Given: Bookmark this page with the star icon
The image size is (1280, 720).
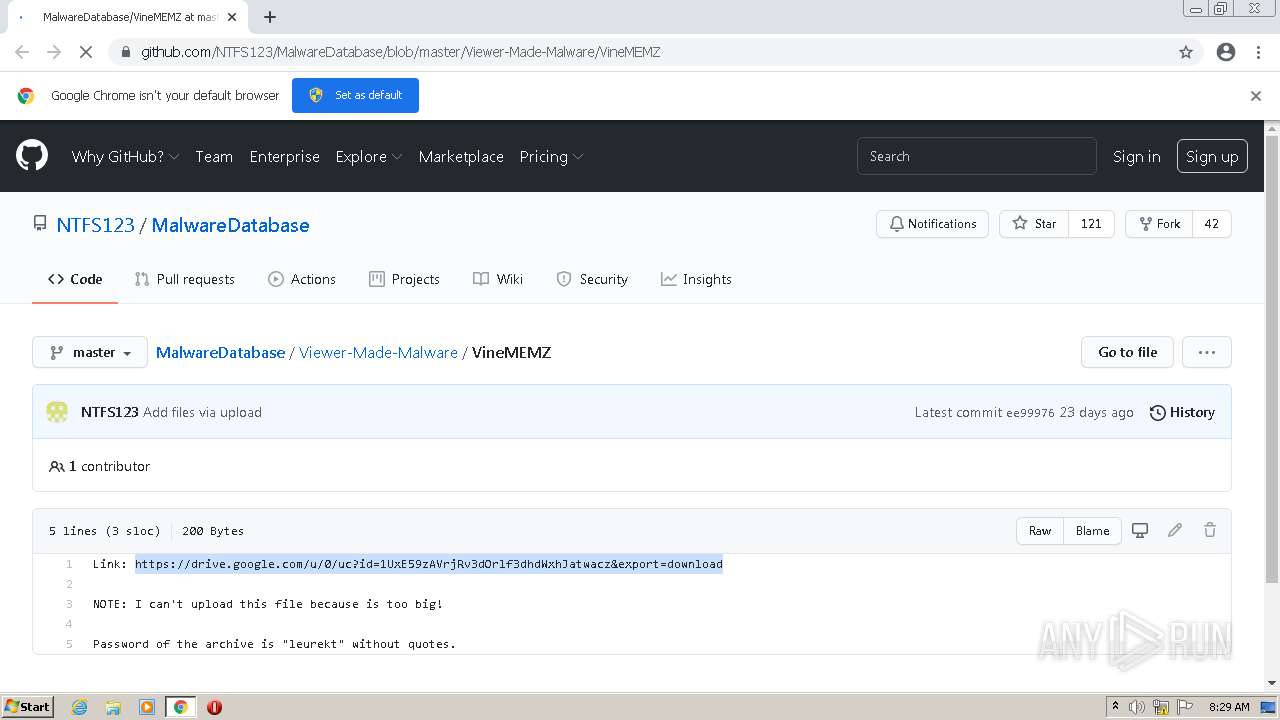Looking at the screenshot, I should (x=1186, y=52).
